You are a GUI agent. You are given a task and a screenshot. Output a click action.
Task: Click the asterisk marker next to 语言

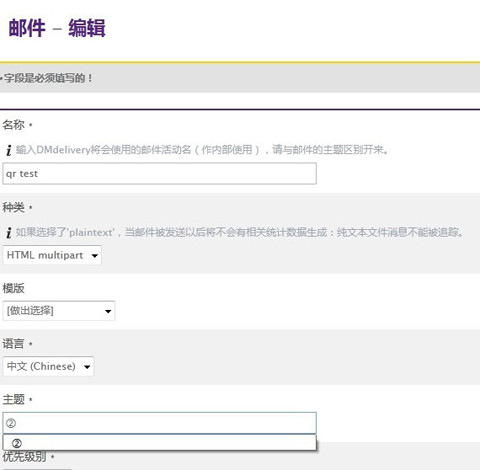(x=31, y=343)
